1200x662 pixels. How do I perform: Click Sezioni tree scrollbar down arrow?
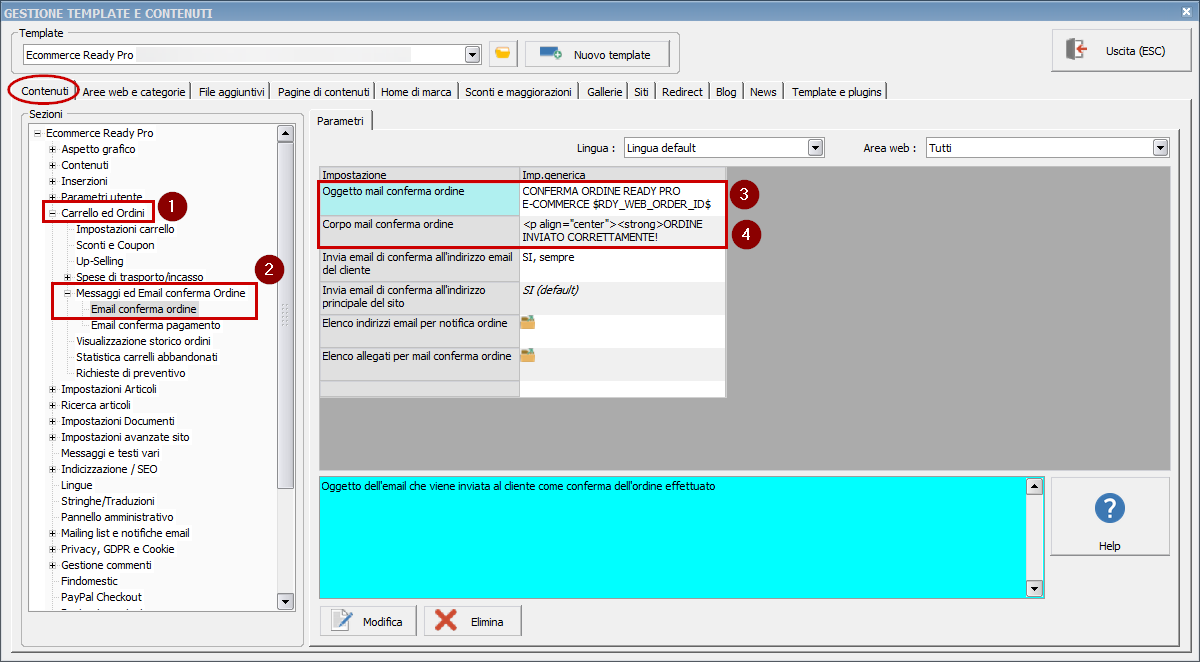285,601
